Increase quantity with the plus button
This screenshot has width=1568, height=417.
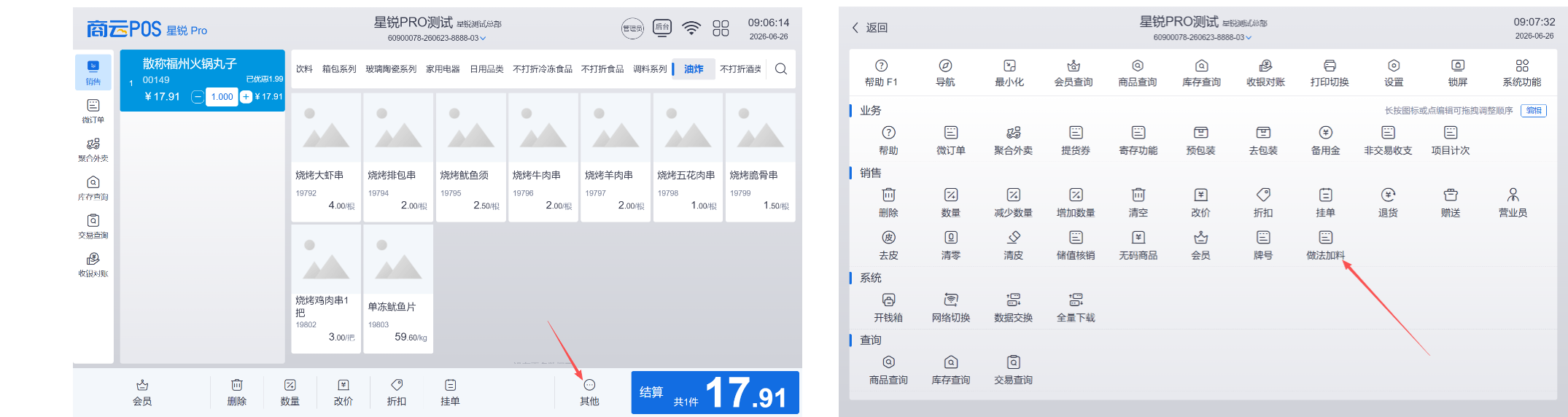(247, 97)
